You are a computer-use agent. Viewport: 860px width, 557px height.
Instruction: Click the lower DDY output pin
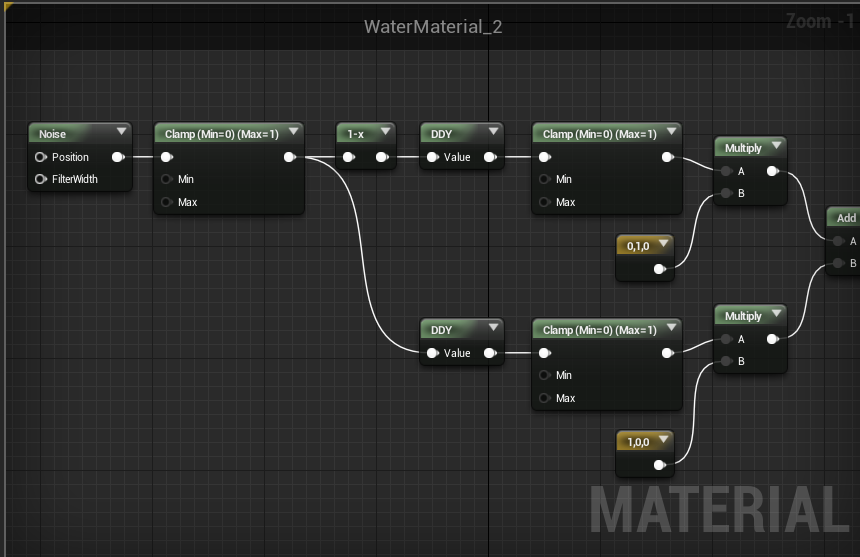490,353
